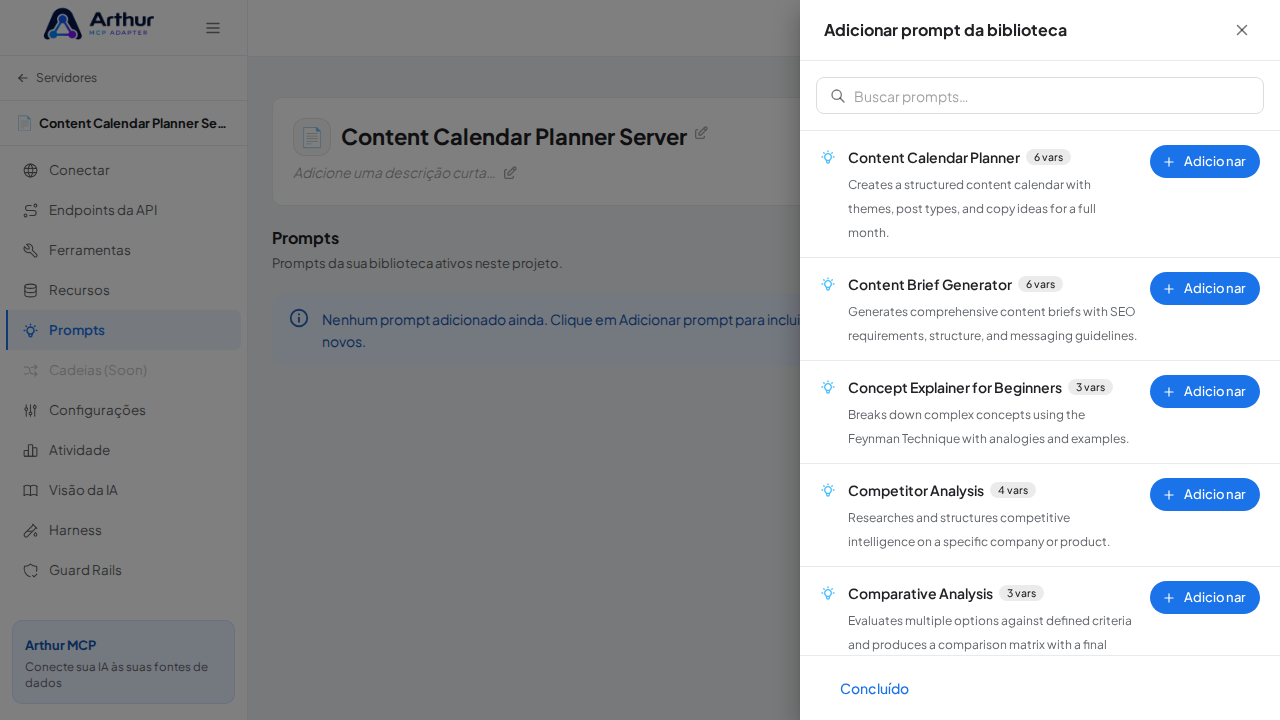The height and width of the screenshot is (720, 1280).
Task: Click the Prompts lightbulb sidebar icon
Action: [x=30, y=330]
